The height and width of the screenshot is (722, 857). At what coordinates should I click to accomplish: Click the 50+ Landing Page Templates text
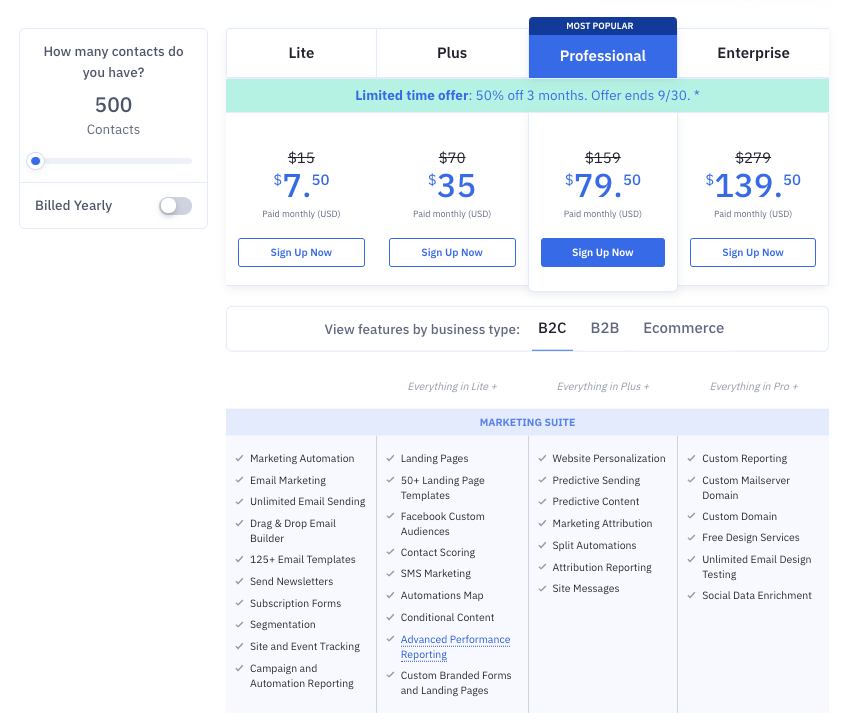[442, 488]
